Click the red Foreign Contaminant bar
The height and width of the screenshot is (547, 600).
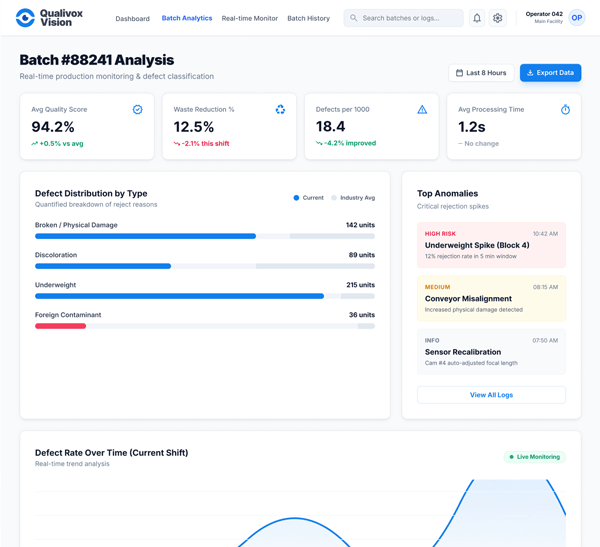coord(60,326)
